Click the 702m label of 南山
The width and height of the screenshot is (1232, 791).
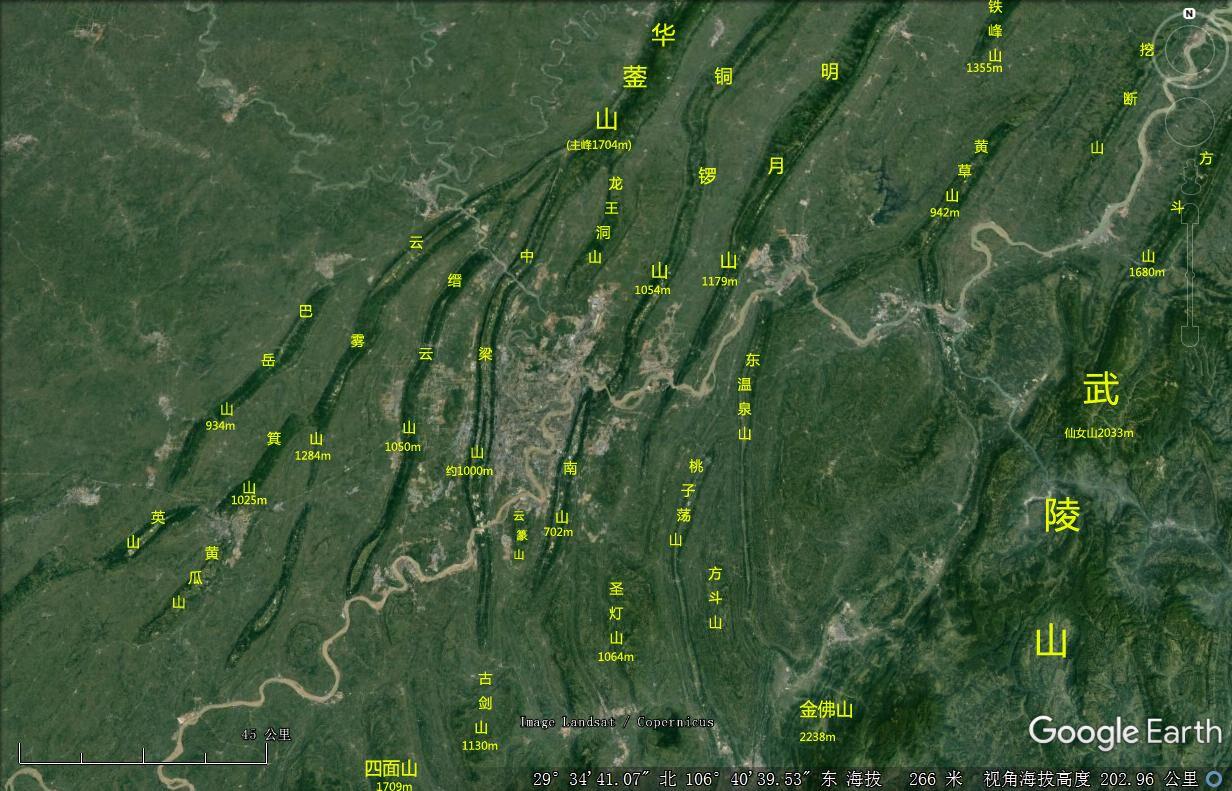pos(558,532)
